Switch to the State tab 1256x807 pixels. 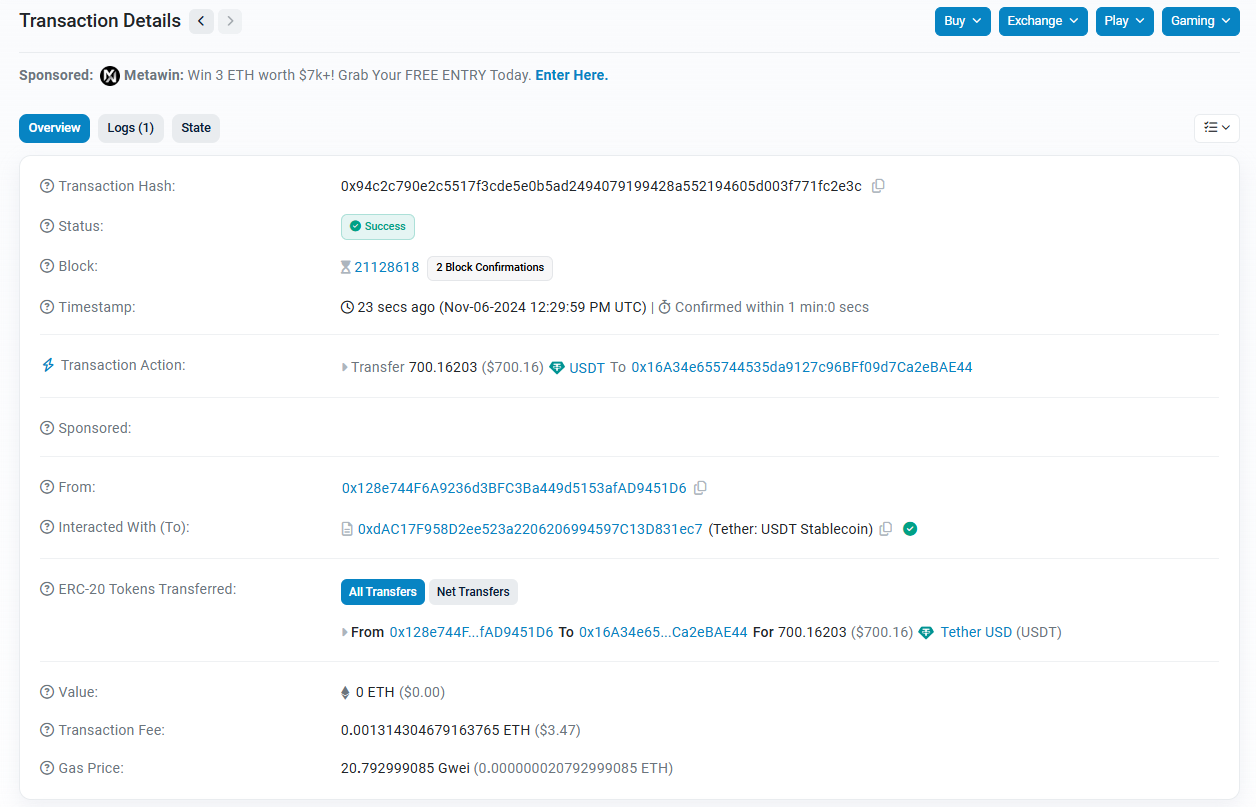coord(196,128)
